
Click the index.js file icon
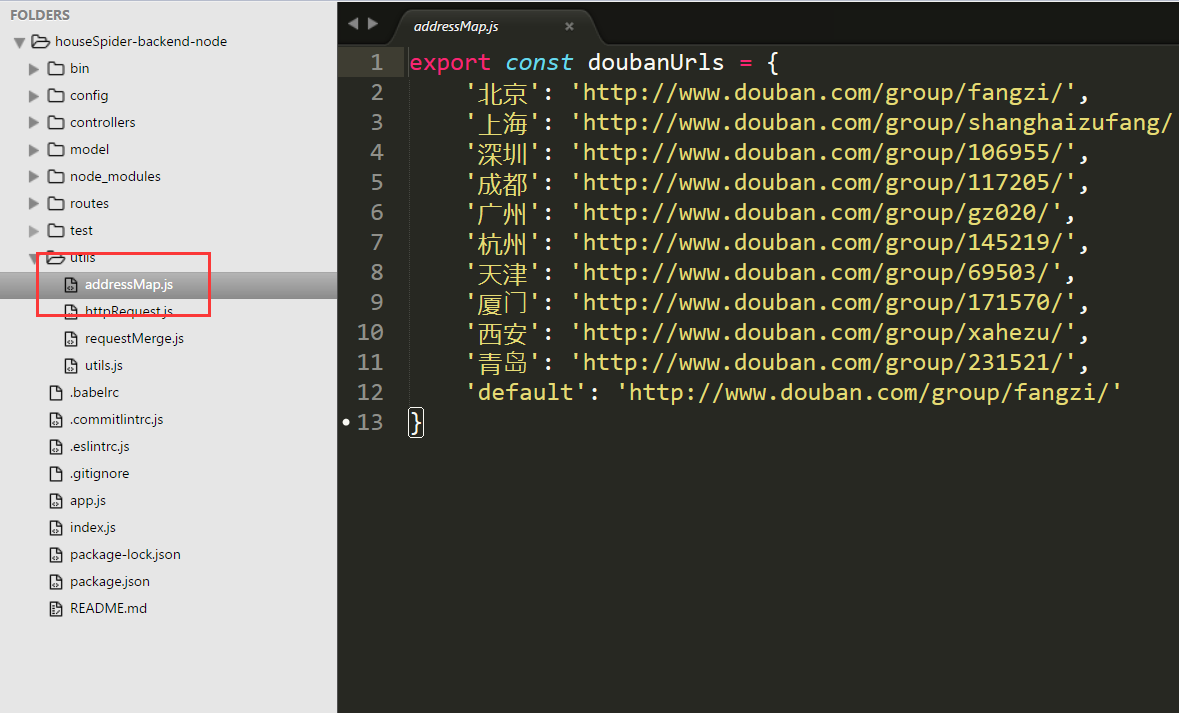tap(56, 528)
